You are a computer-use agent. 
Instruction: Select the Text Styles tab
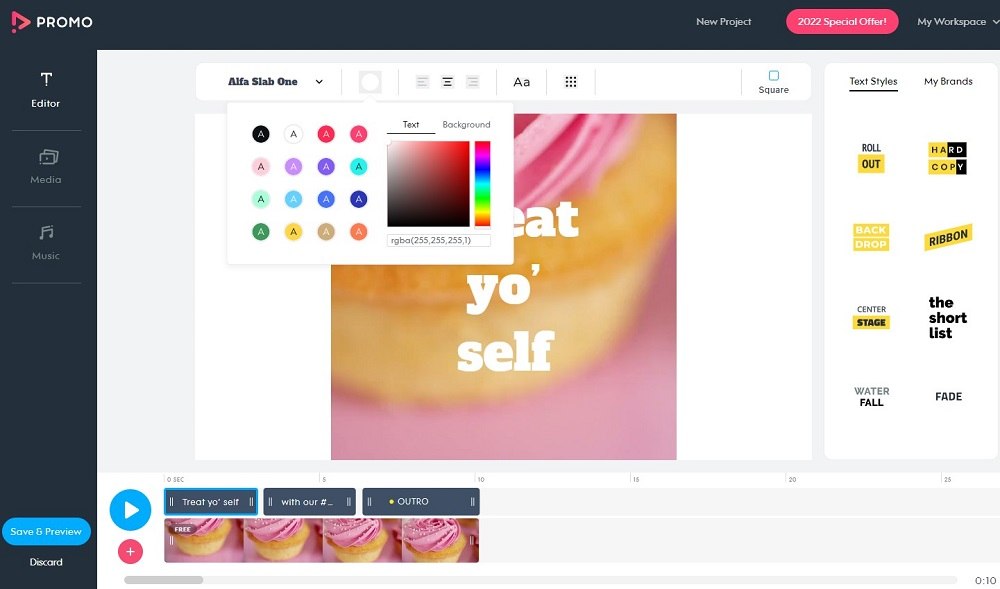tap(873, 82)
